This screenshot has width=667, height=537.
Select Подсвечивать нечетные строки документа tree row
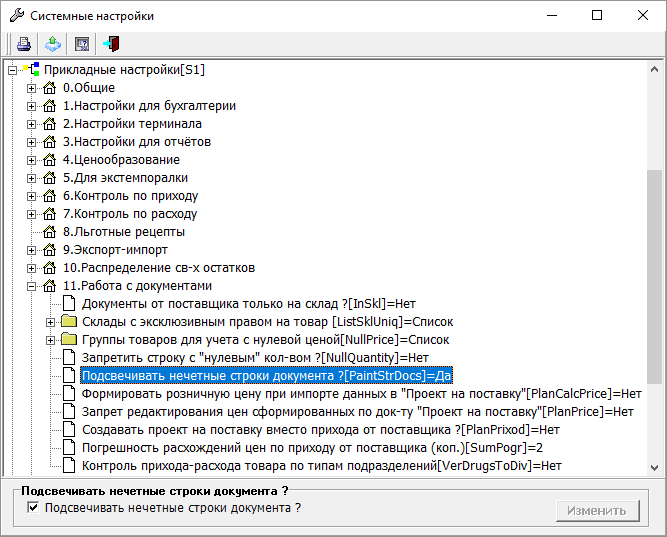pyautogui.click(x=266, y=376)
